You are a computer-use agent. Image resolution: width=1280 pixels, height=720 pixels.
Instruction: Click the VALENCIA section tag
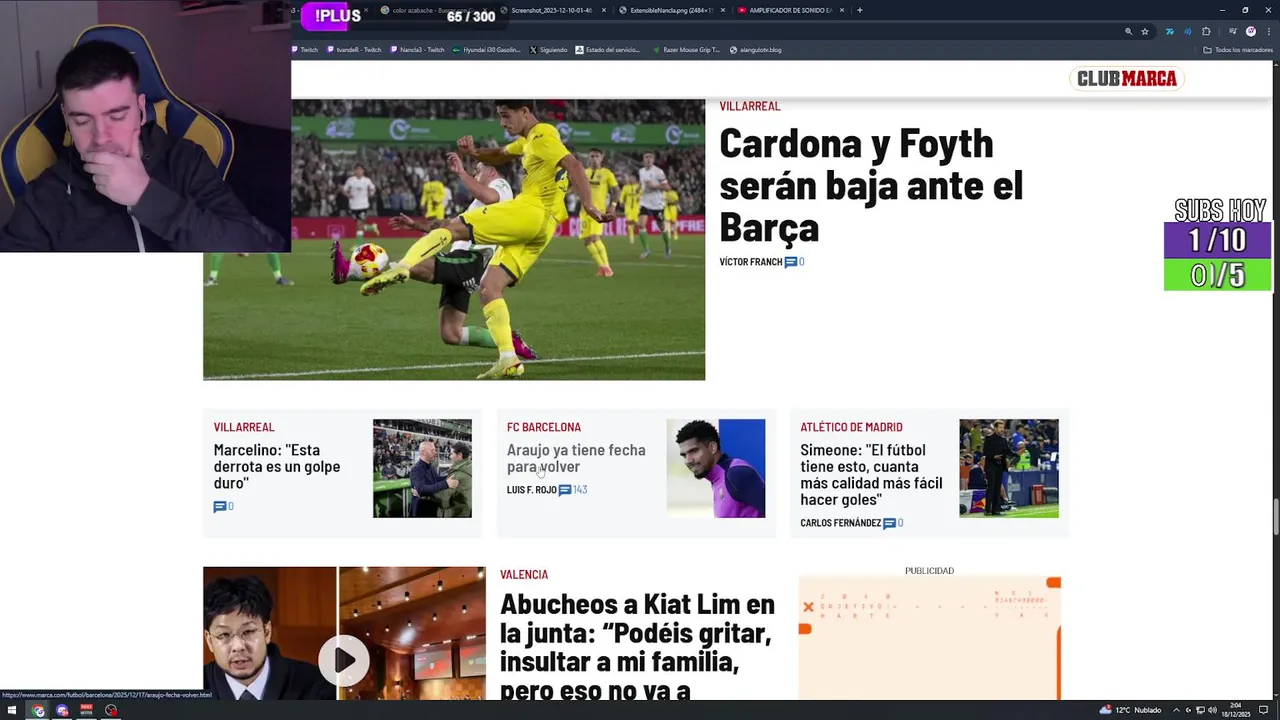click(x=524, y=575)
